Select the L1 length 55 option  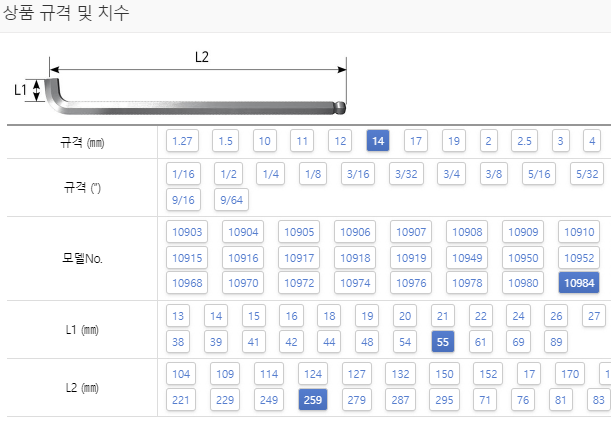(443, 342)
